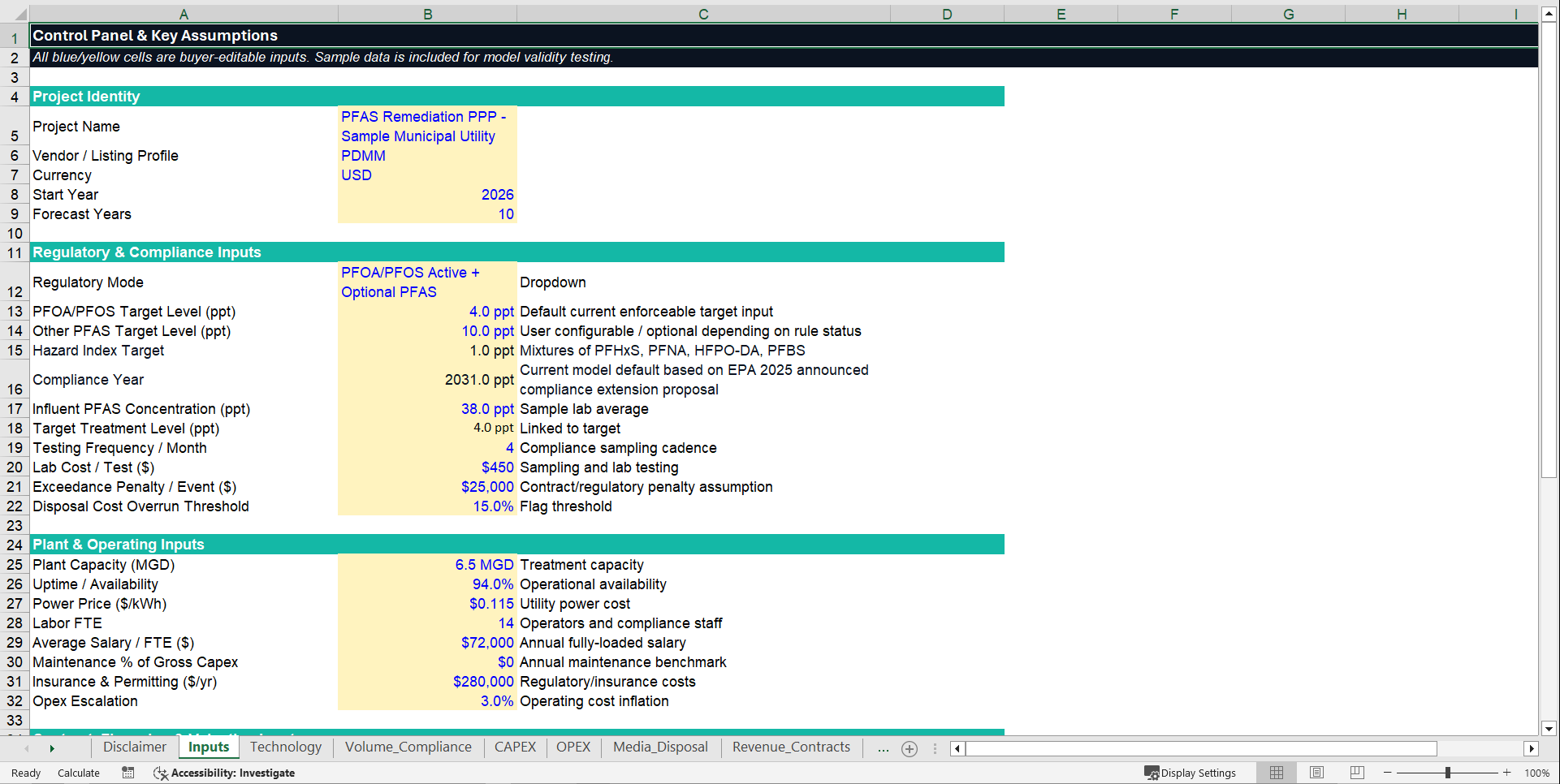Select the Labor FTE value 14

[x=427, y=623]
